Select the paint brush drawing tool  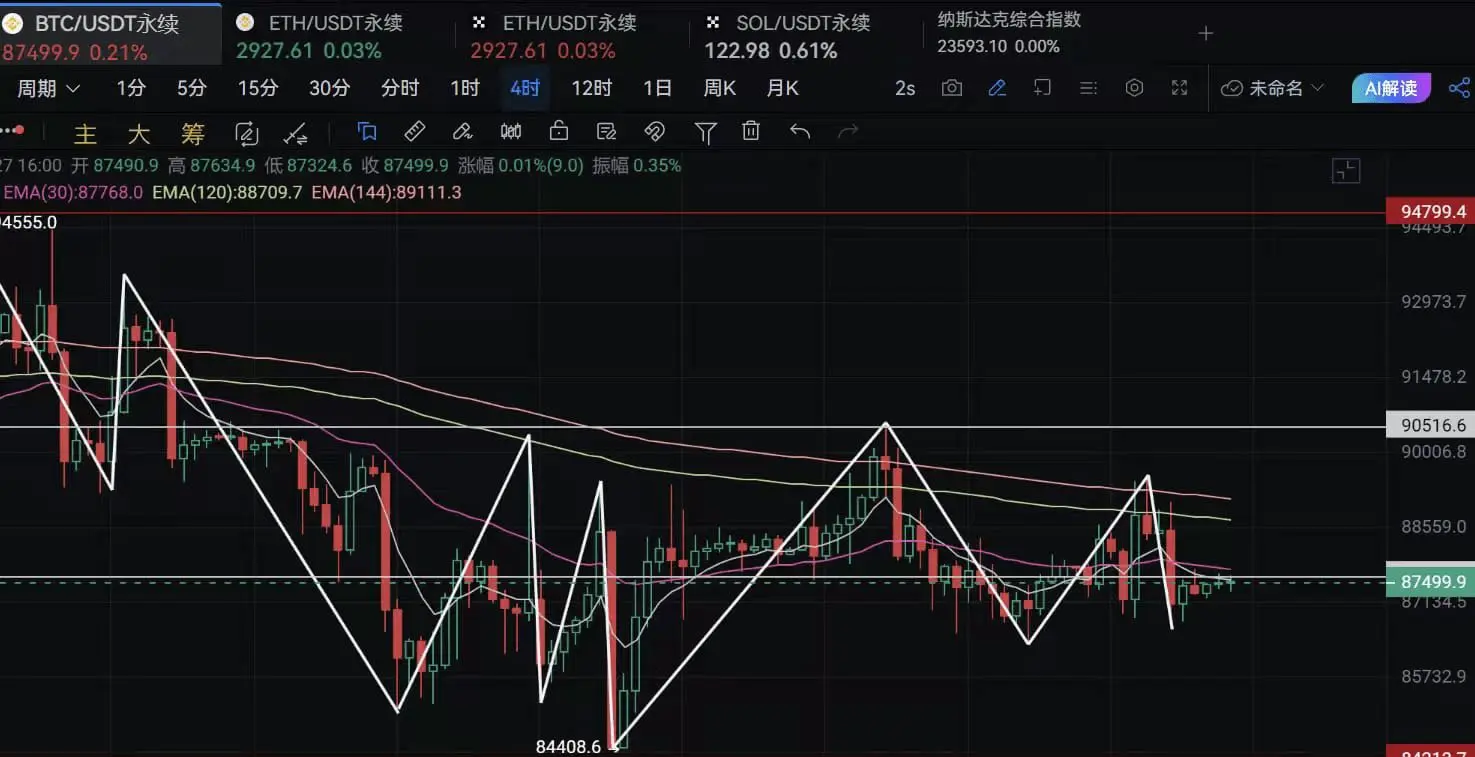(462, 131)
